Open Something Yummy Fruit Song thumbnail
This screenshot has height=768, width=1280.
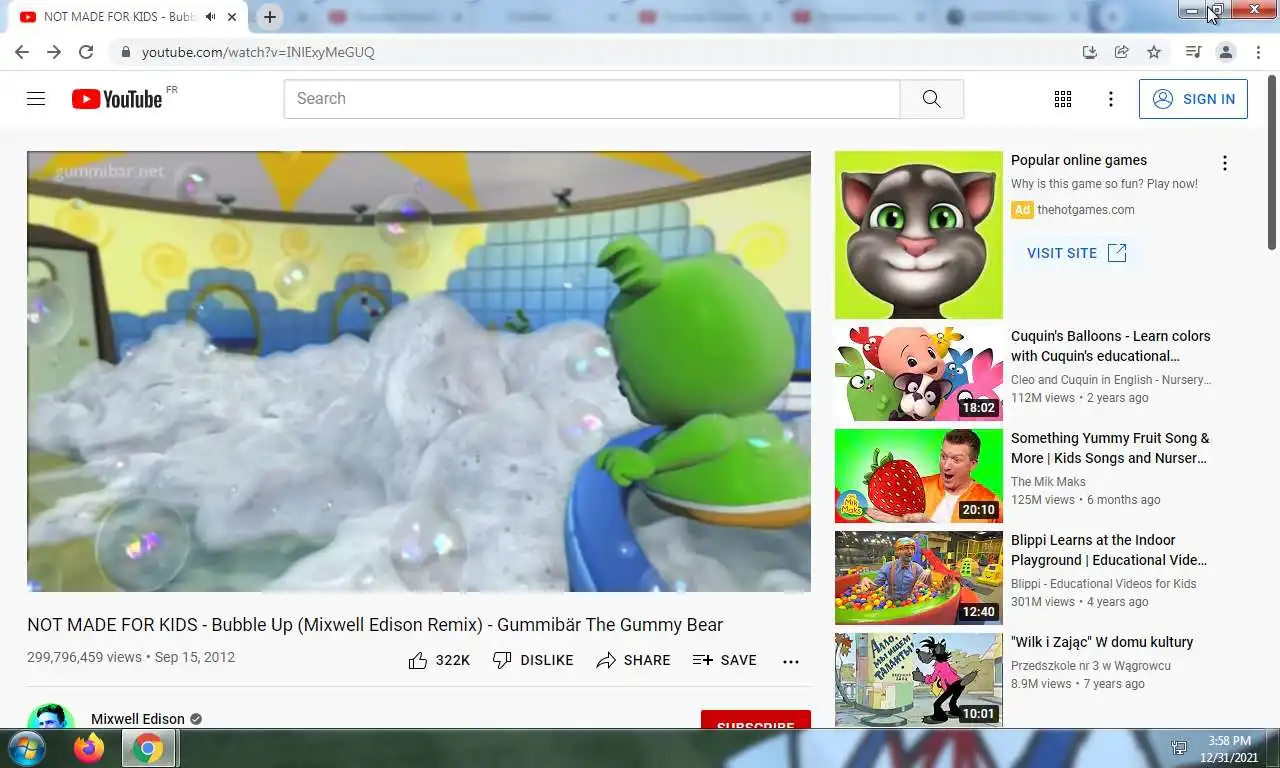pos(919,476)
